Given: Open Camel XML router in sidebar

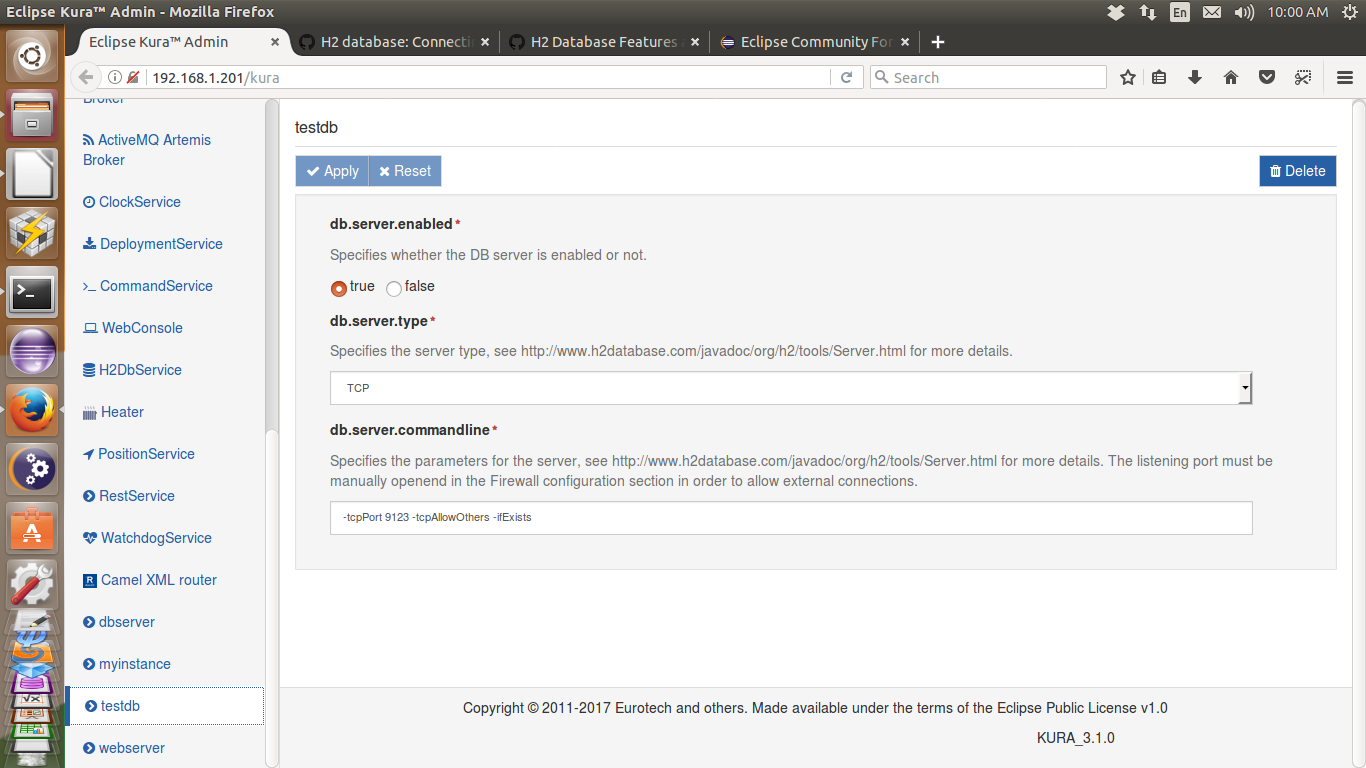Looking at the screenshot, I should [149, 580].
